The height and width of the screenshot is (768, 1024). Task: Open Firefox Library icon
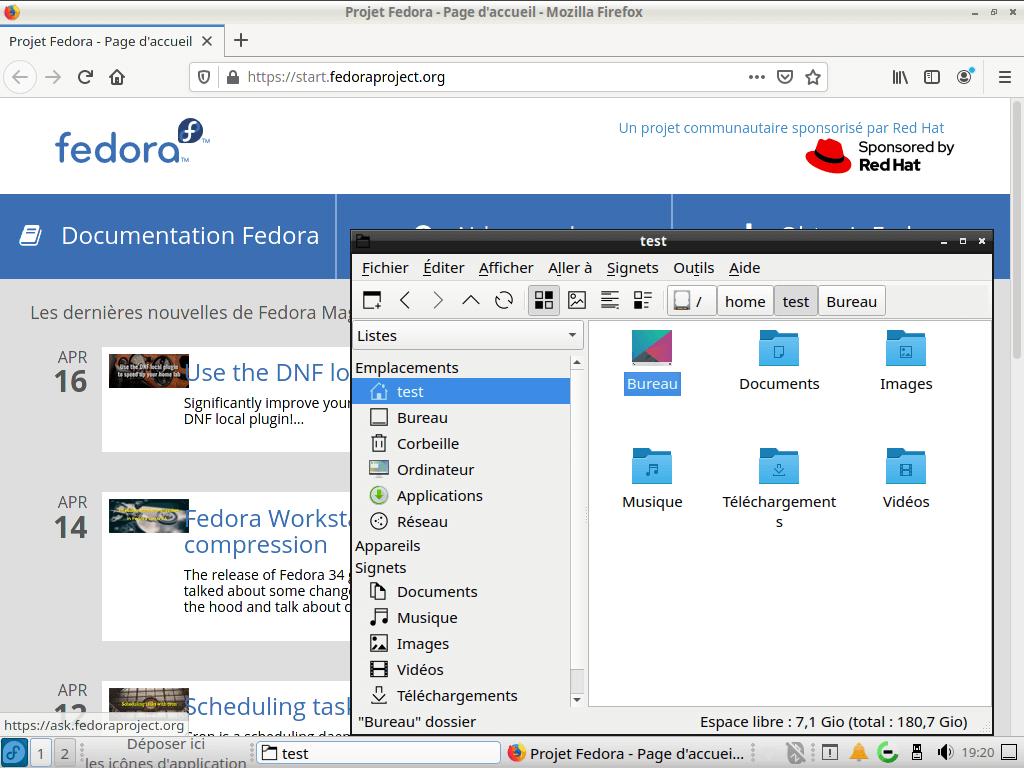(900, 77)
